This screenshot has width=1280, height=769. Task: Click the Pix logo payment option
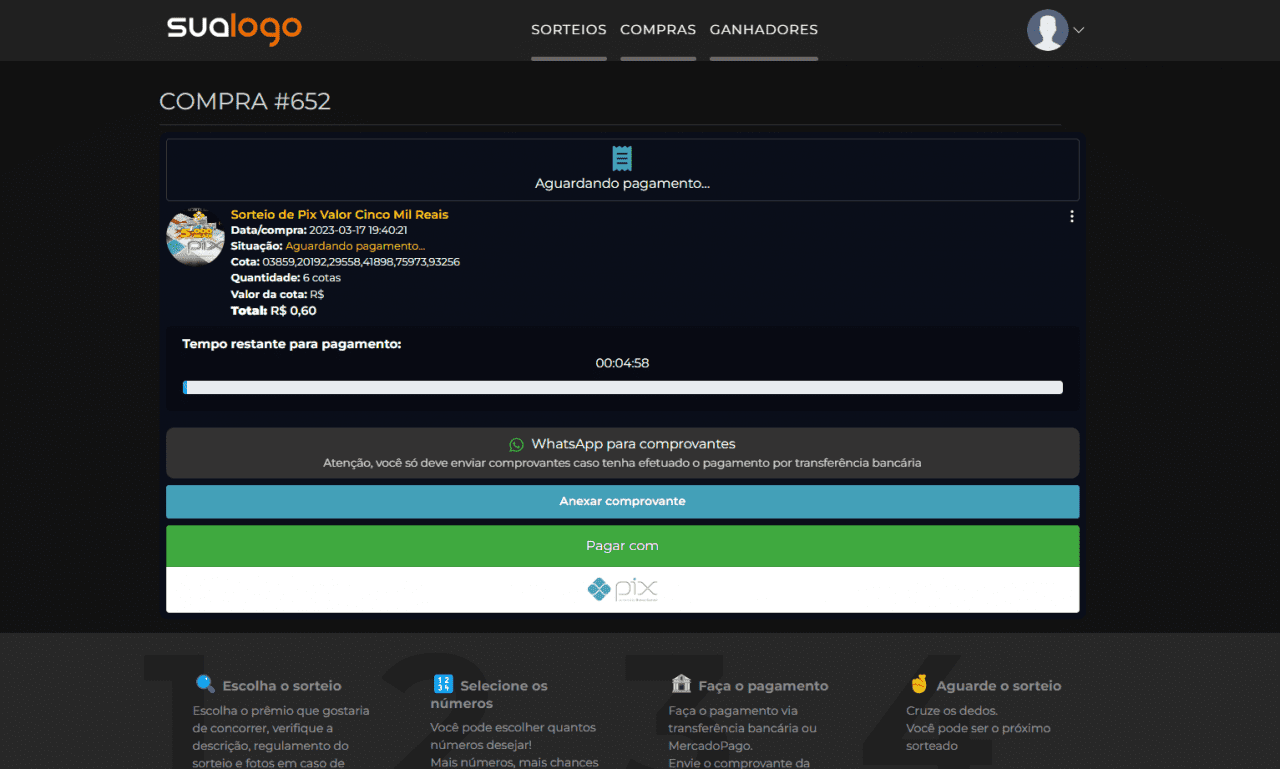coord(622,590)
